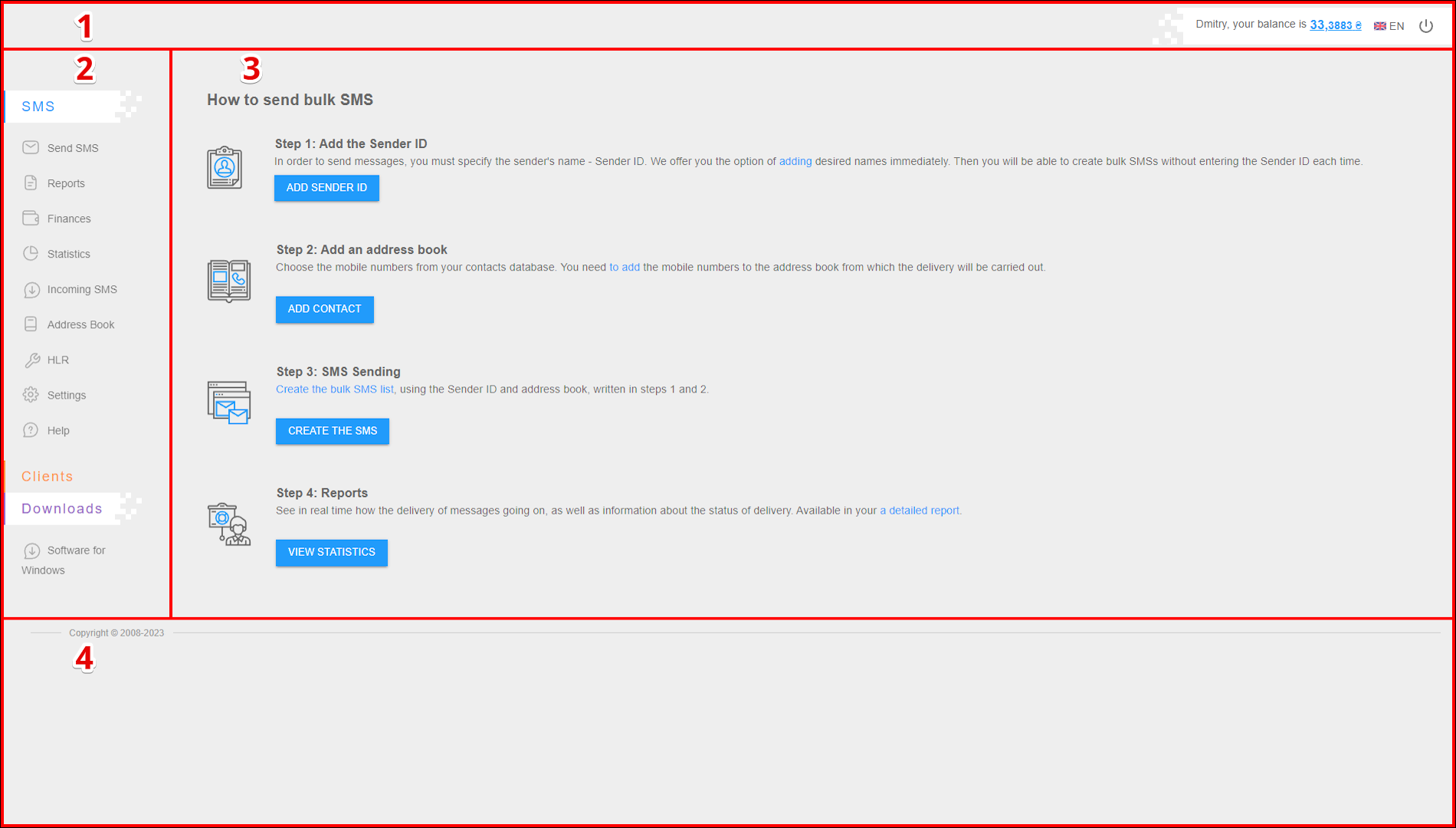
Task: Click the HLR wrench icon
Action: click(32, 360)
